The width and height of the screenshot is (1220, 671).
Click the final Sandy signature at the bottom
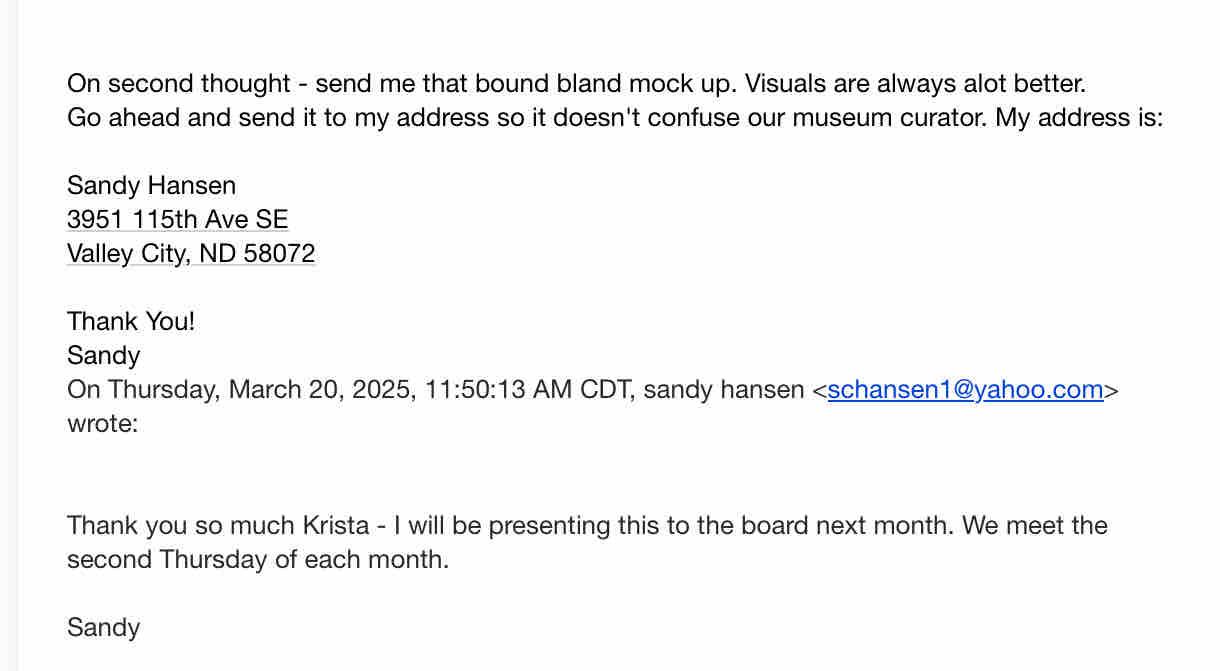pyautogui.click(x=103, y=628)
